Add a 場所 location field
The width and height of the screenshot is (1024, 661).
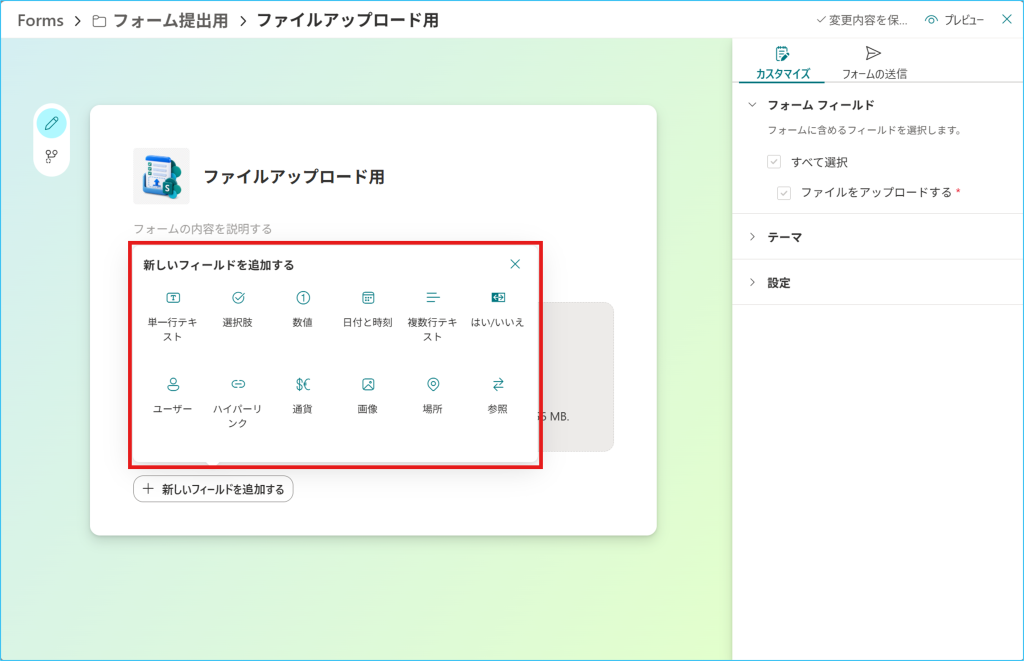coord(432,396)
